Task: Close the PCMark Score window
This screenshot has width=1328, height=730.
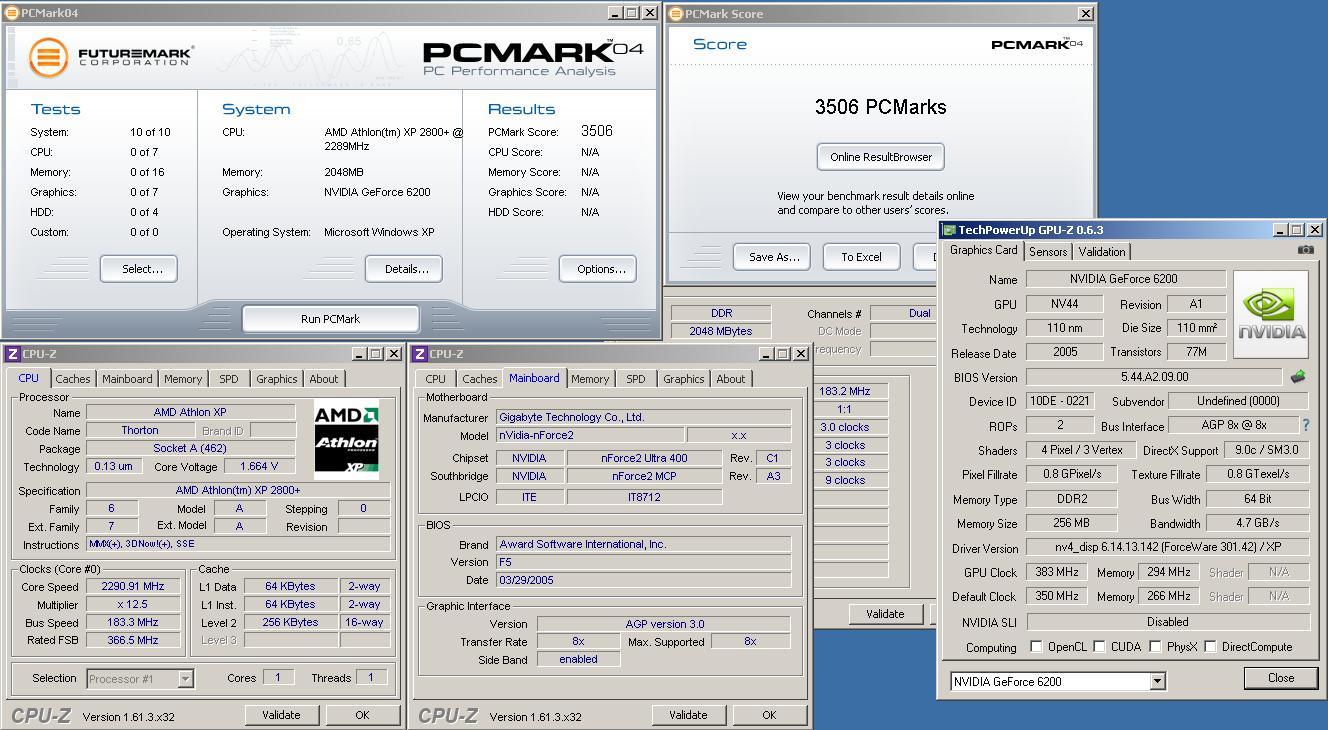Action: [1086, 13]
